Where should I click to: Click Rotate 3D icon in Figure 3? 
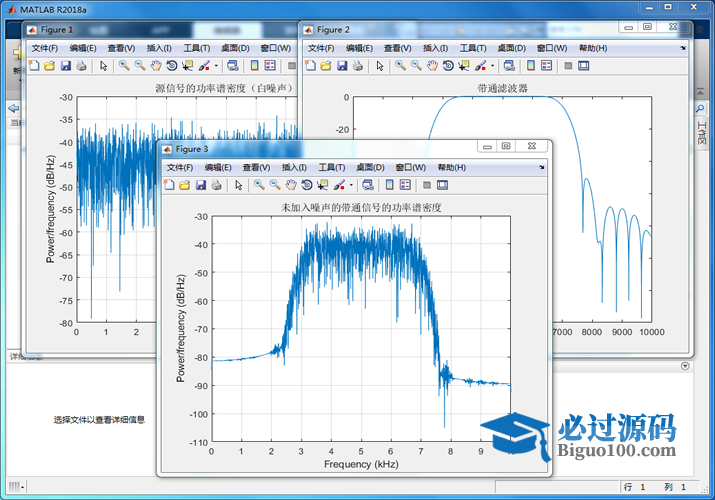tap(306, 185)
